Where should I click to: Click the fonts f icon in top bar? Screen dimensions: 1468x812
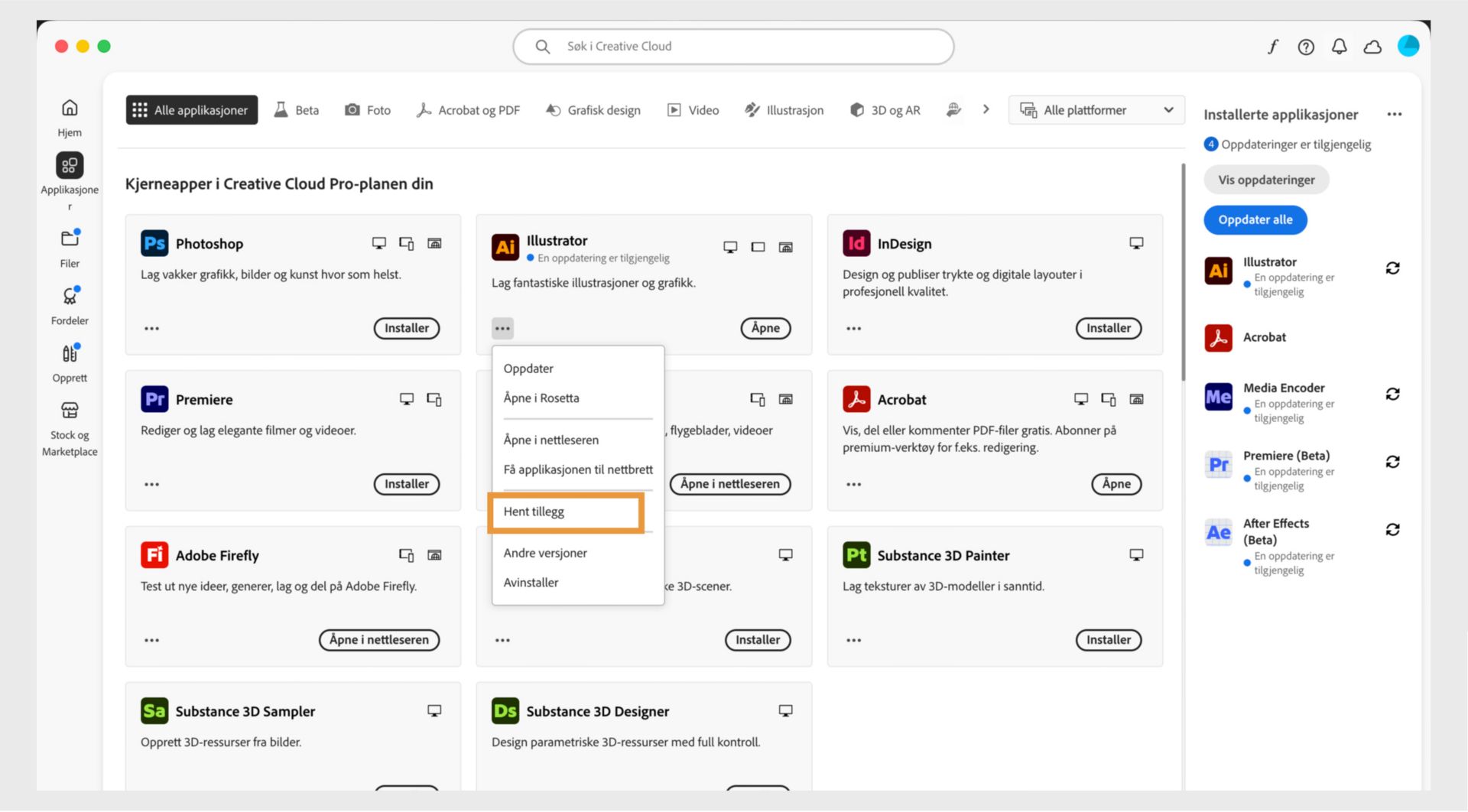point(1273,47)
